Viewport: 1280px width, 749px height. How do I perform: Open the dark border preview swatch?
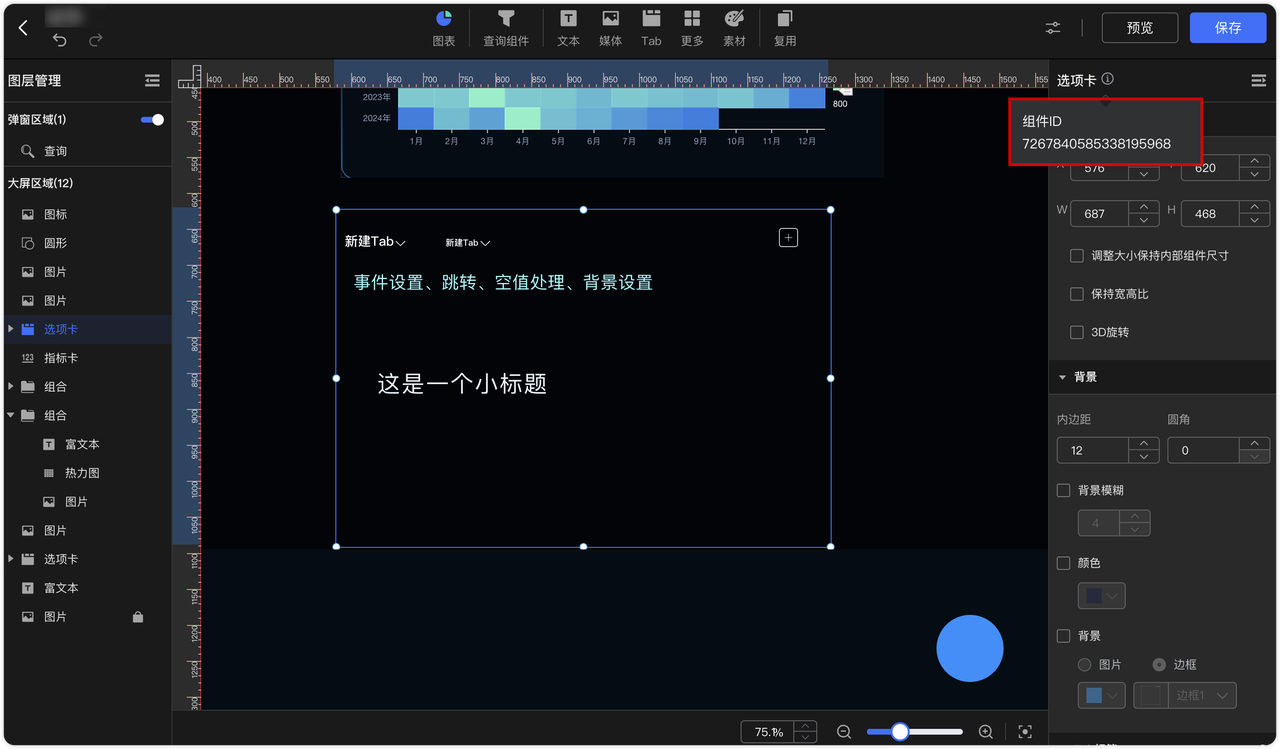(x=1150, y=695)
